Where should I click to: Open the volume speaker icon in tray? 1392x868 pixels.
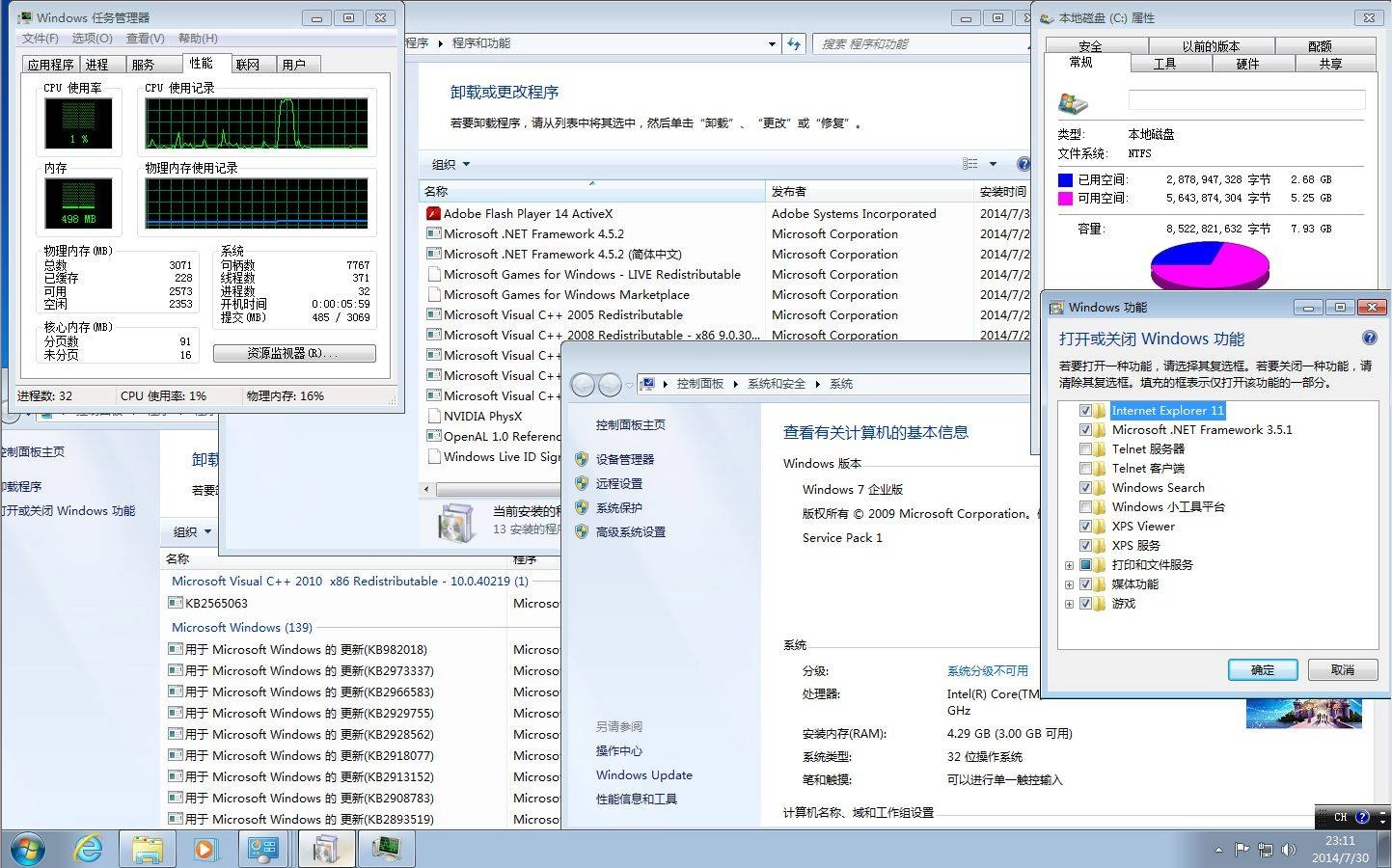tap(1288, 850)
